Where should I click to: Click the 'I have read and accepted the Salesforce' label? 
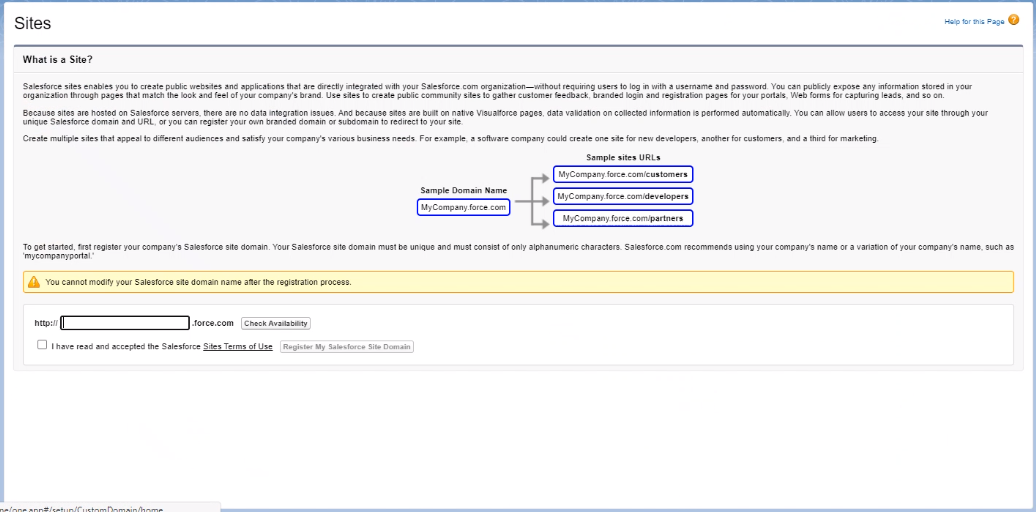pyautogui.click(x=126, y=347)
